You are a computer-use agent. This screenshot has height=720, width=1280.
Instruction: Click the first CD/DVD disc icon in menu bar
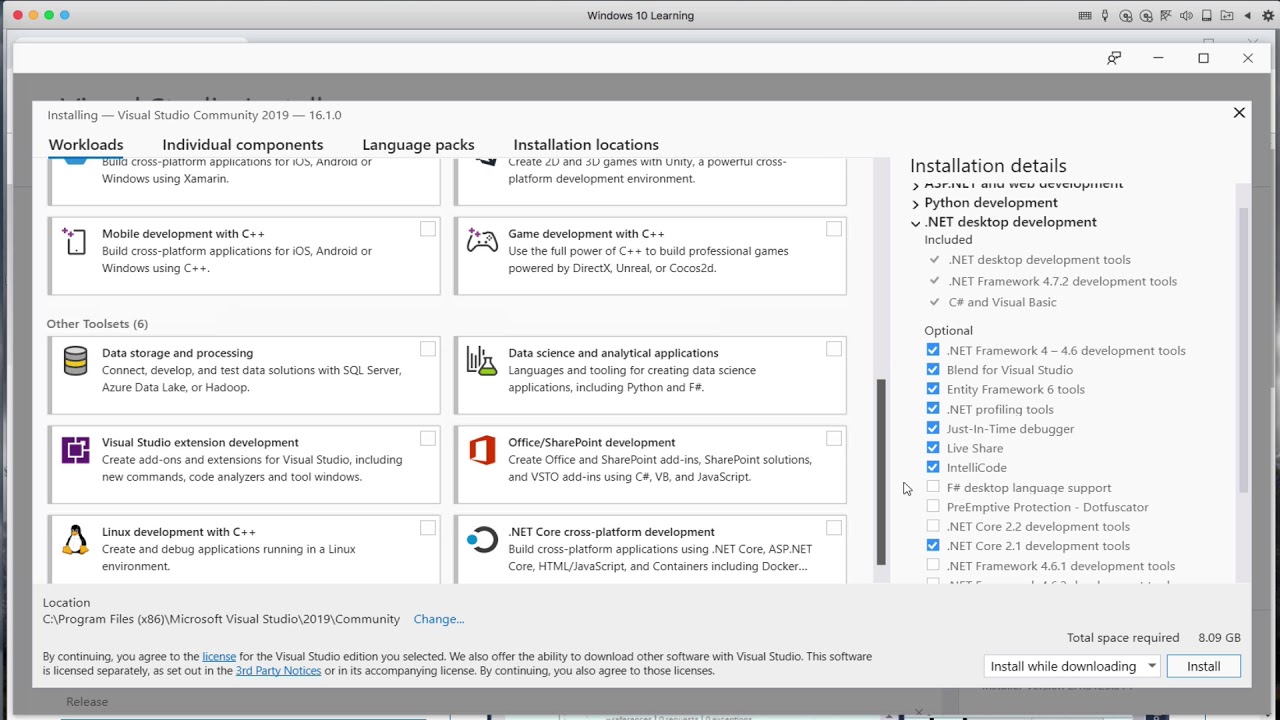click(1126, 15)
